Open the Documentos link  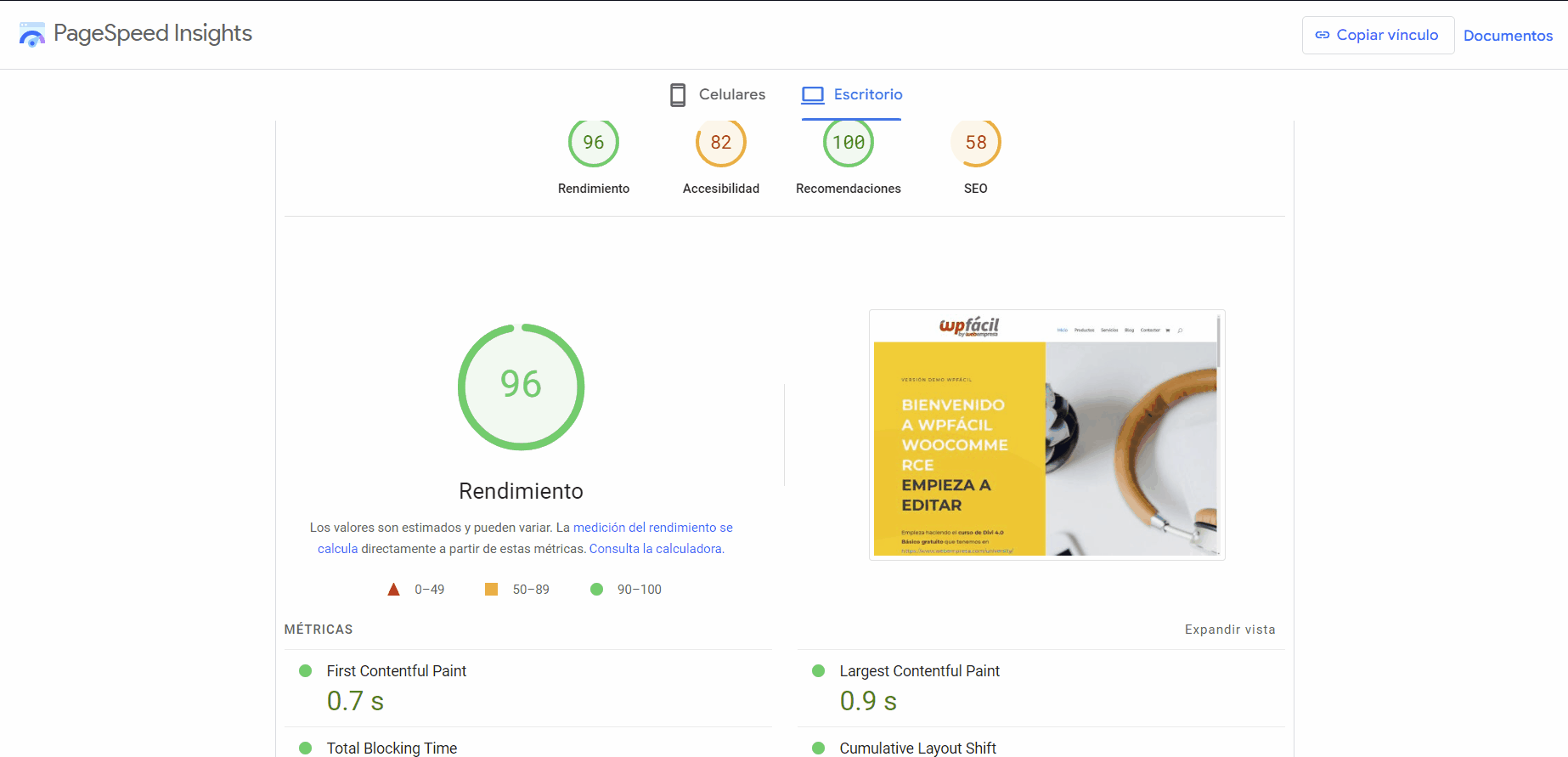[x=1508, y=36]
